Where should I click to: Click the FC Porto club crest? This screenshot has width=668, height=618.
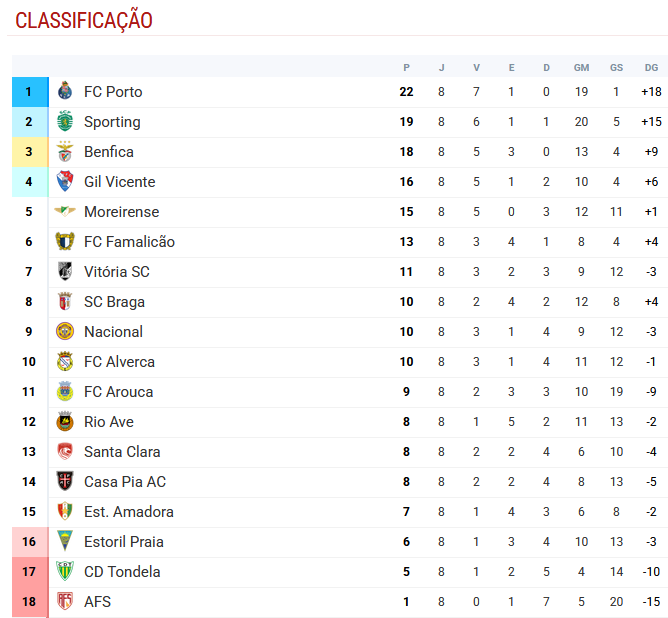[x=65, y=92]
